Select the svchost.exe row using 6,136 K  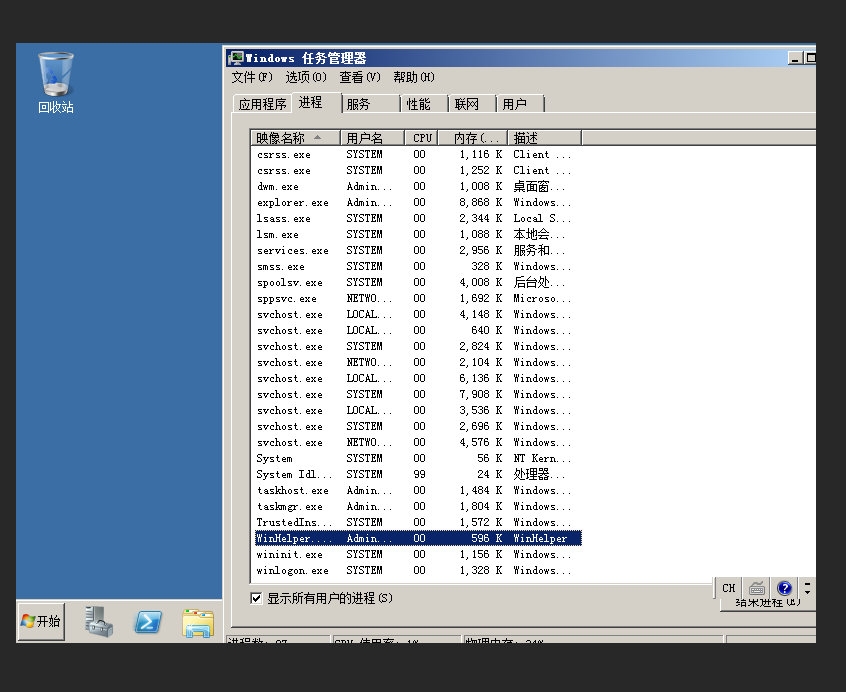418,379
